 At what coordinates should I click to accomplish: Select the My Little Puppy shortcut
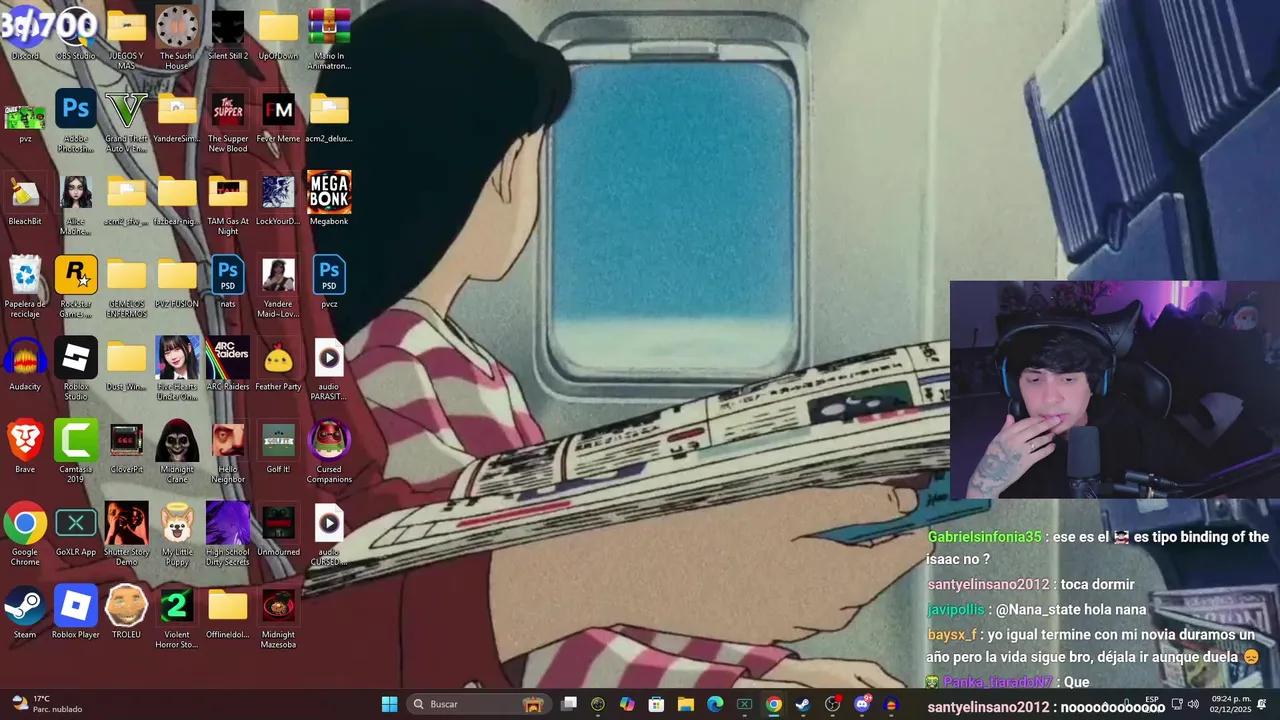coord(177,535)
